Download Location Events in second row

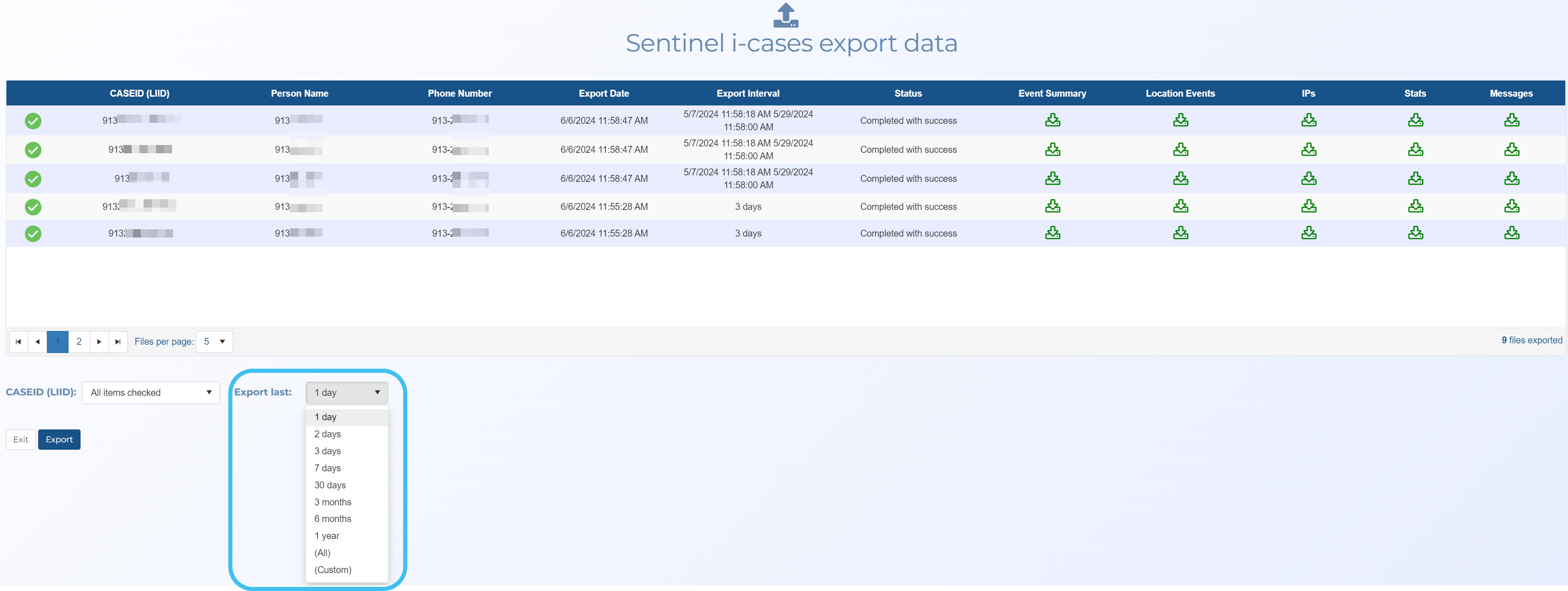[x=1180, y=150]
